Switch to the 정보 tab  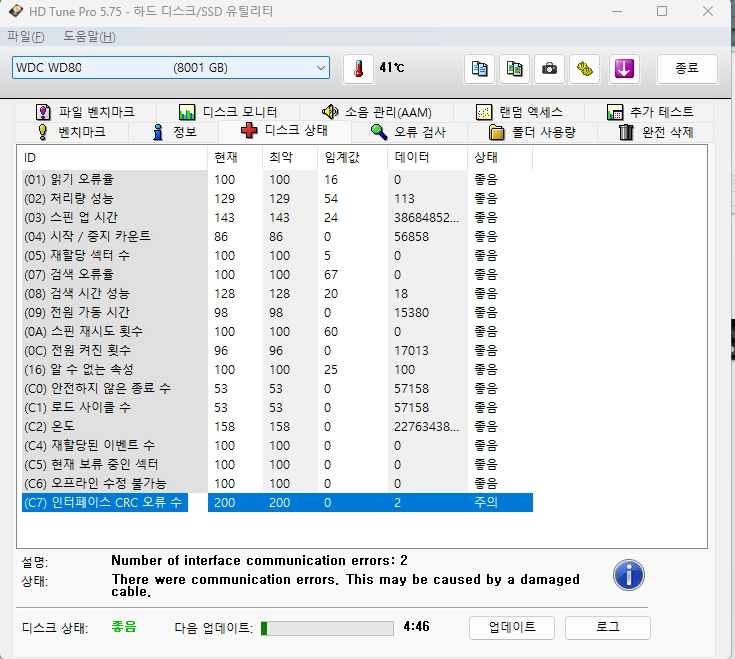click(173, 132)
